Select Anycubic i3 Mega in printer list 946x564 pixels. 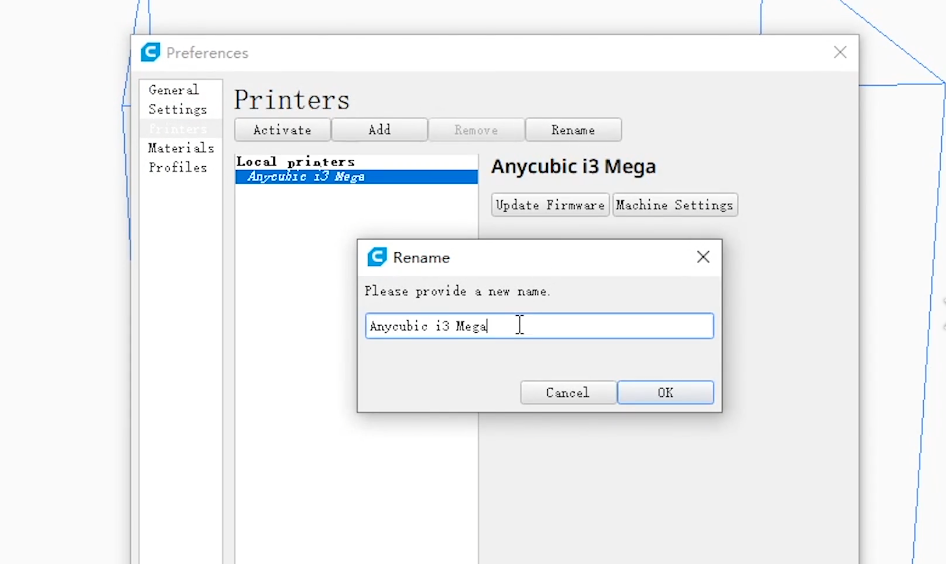pos(357,177)
